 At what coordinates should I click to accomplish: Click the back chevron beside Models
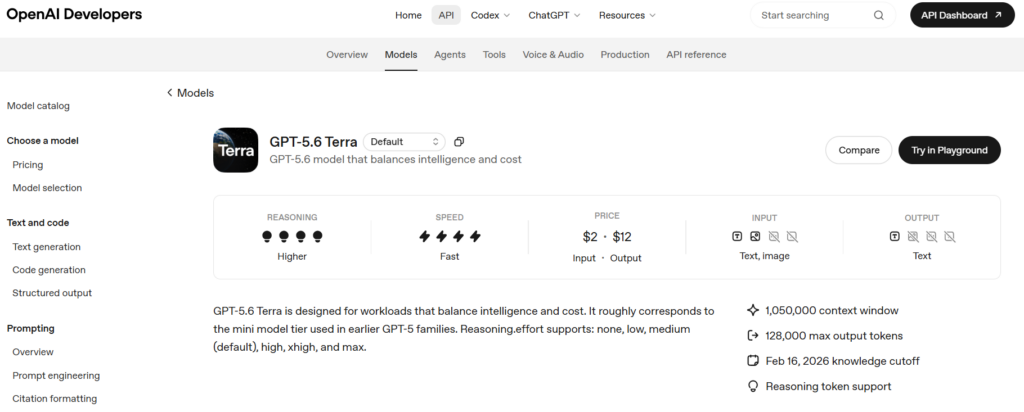pos(170,93)
